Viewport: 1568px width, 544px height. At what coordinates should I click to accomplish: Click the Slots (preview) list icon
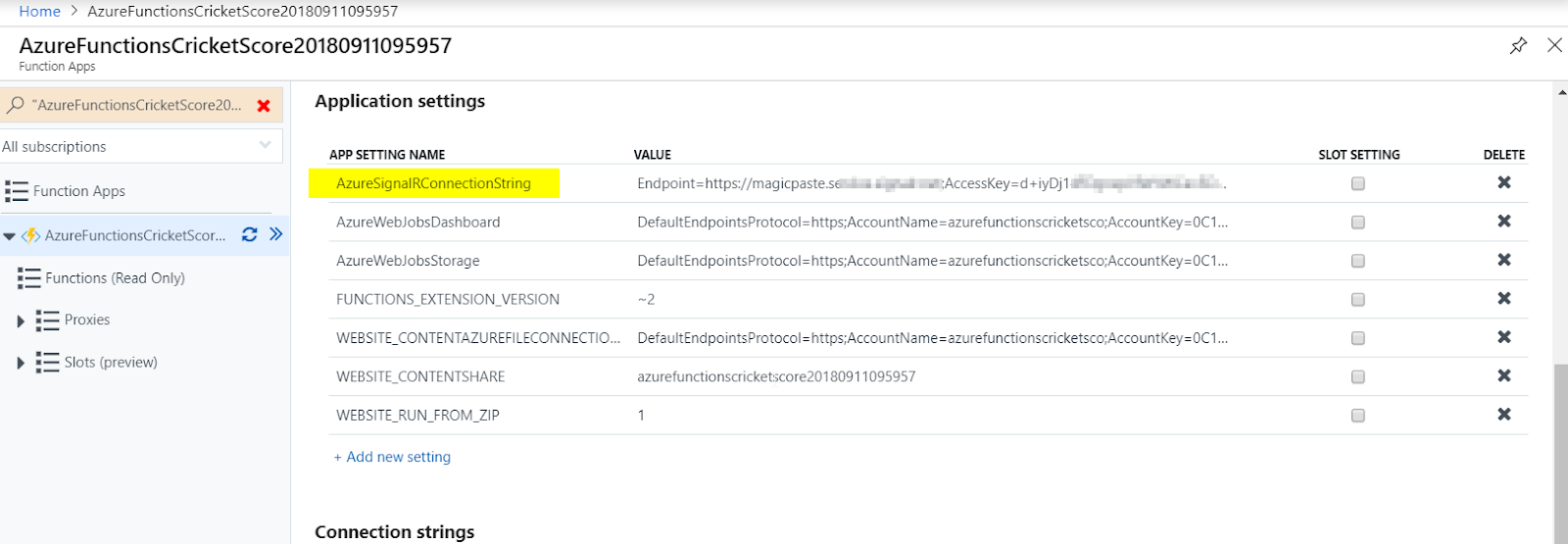(x=48, y=363)
